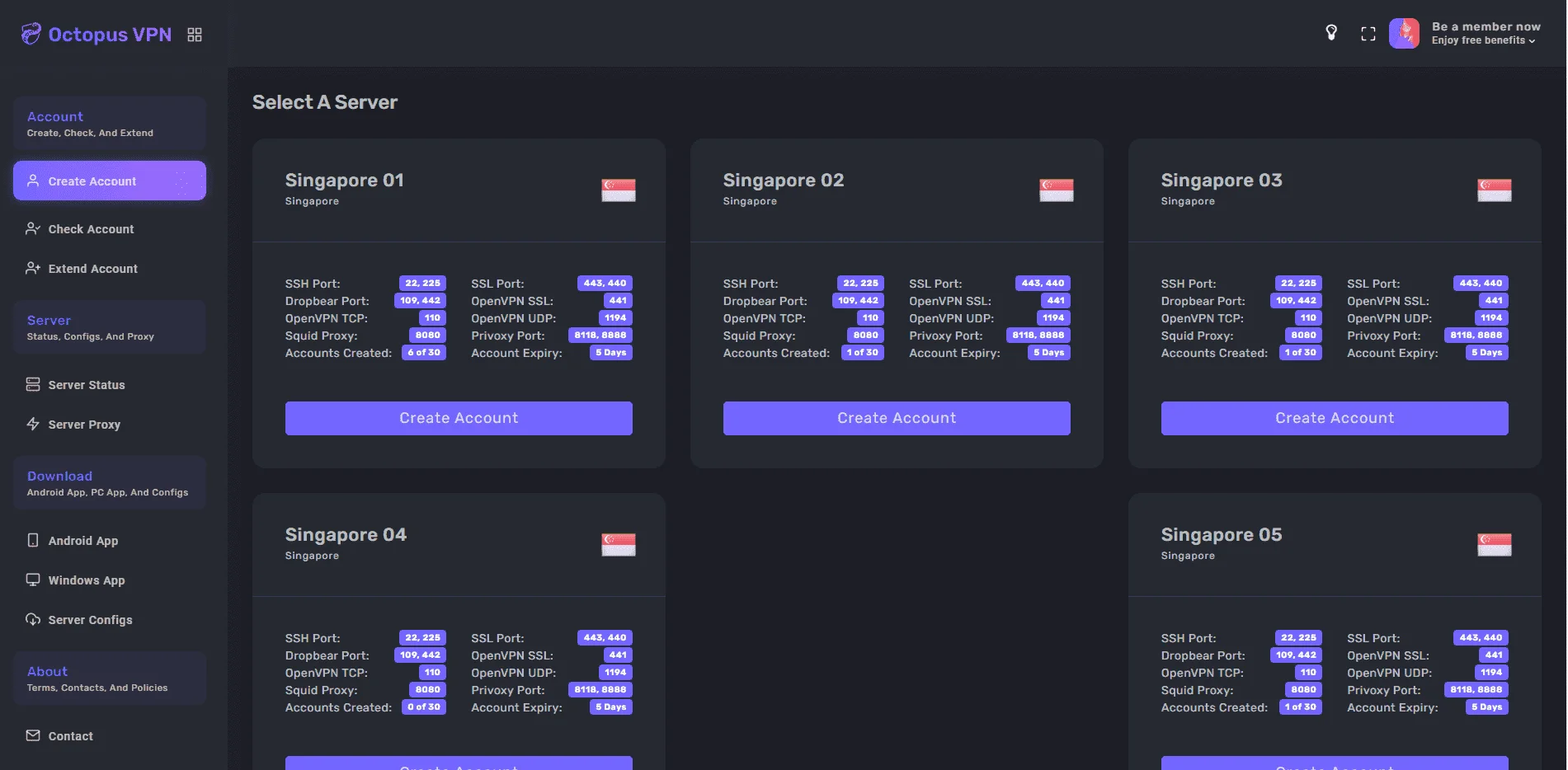Click the Contact envelope icon
1568x770 pixels.
click(33, 735)
